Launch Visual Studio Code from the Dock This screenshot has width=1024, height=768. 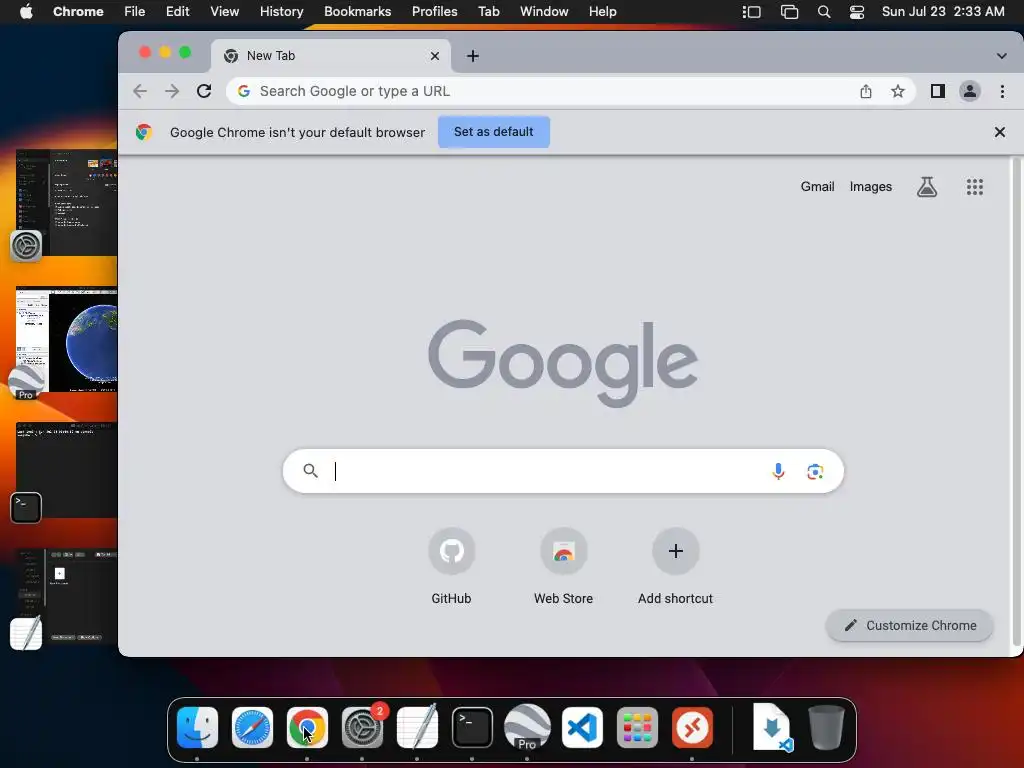[582, 727]
